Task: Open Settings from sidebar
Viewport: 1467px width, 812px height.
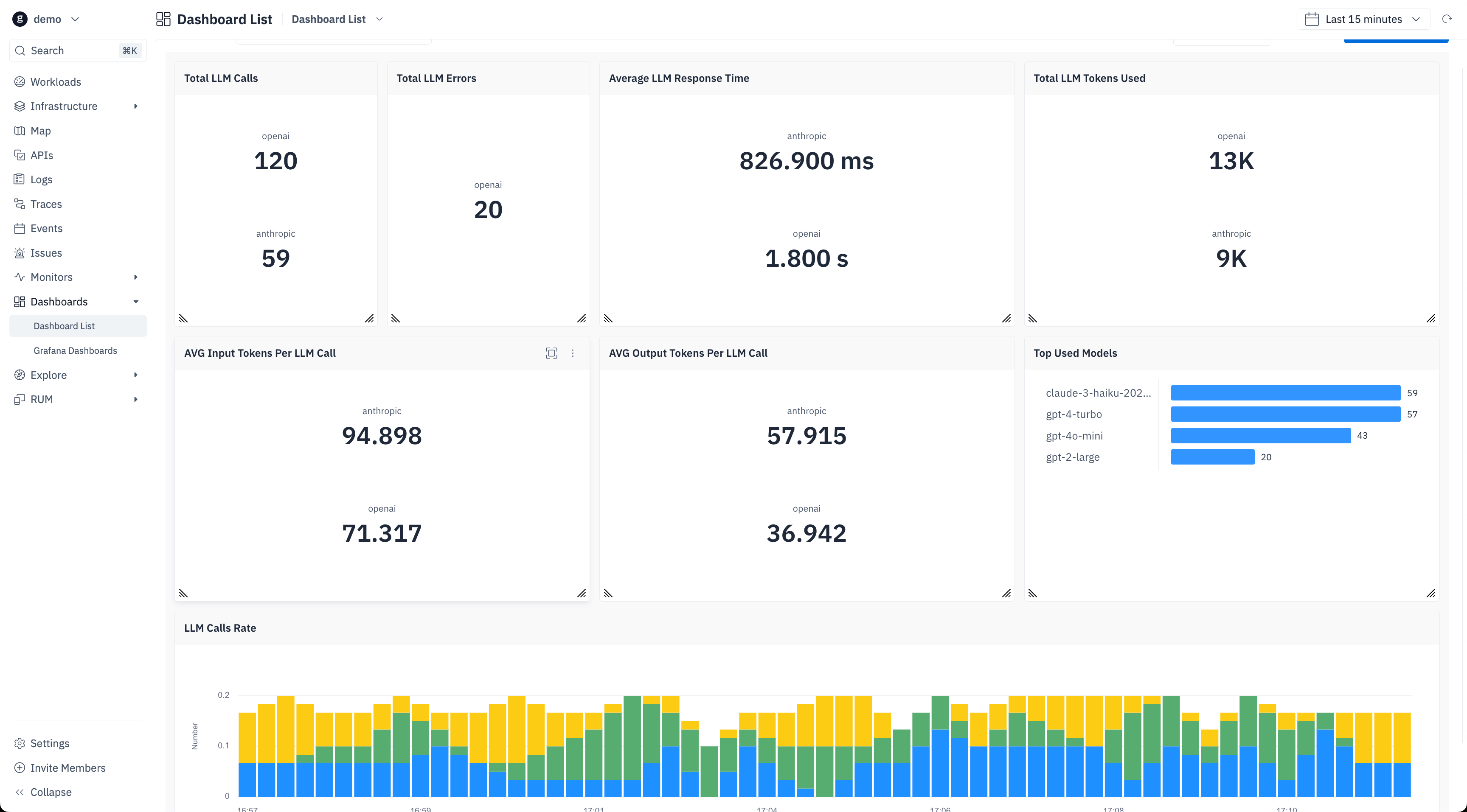Action: point(78,743)
